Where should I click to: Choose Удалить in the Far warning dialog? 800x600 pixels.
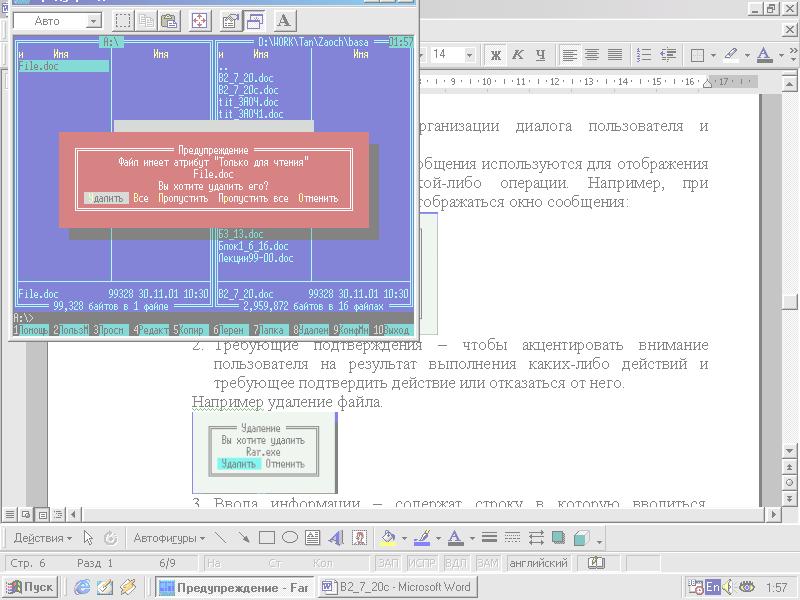[106, 198]
